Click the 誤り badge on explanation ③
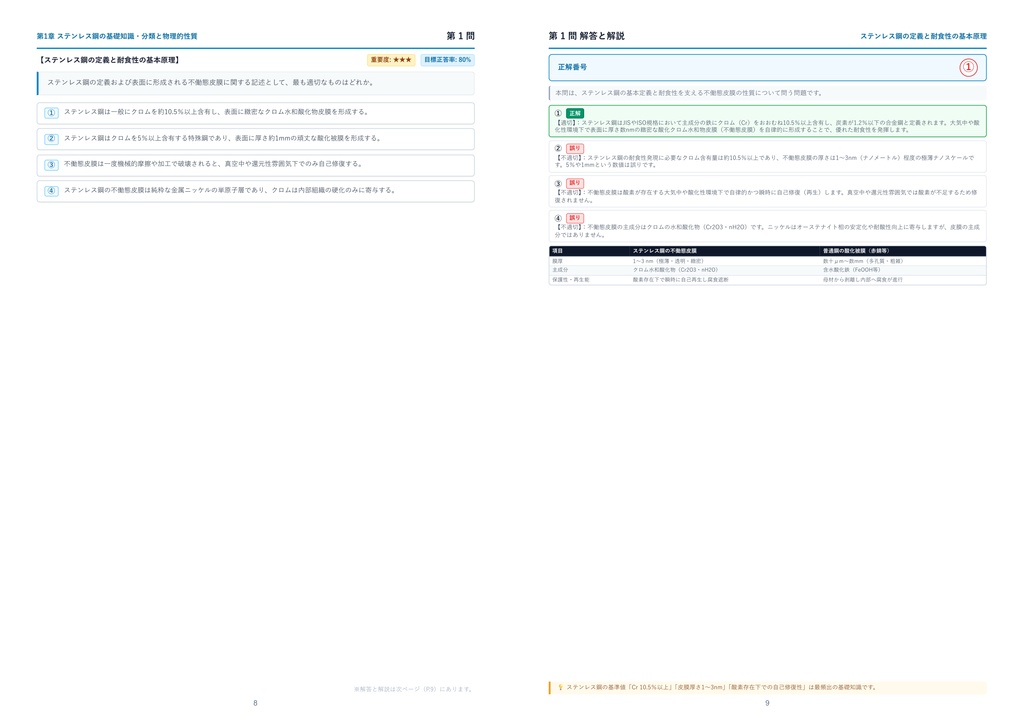 coord(575,183)
